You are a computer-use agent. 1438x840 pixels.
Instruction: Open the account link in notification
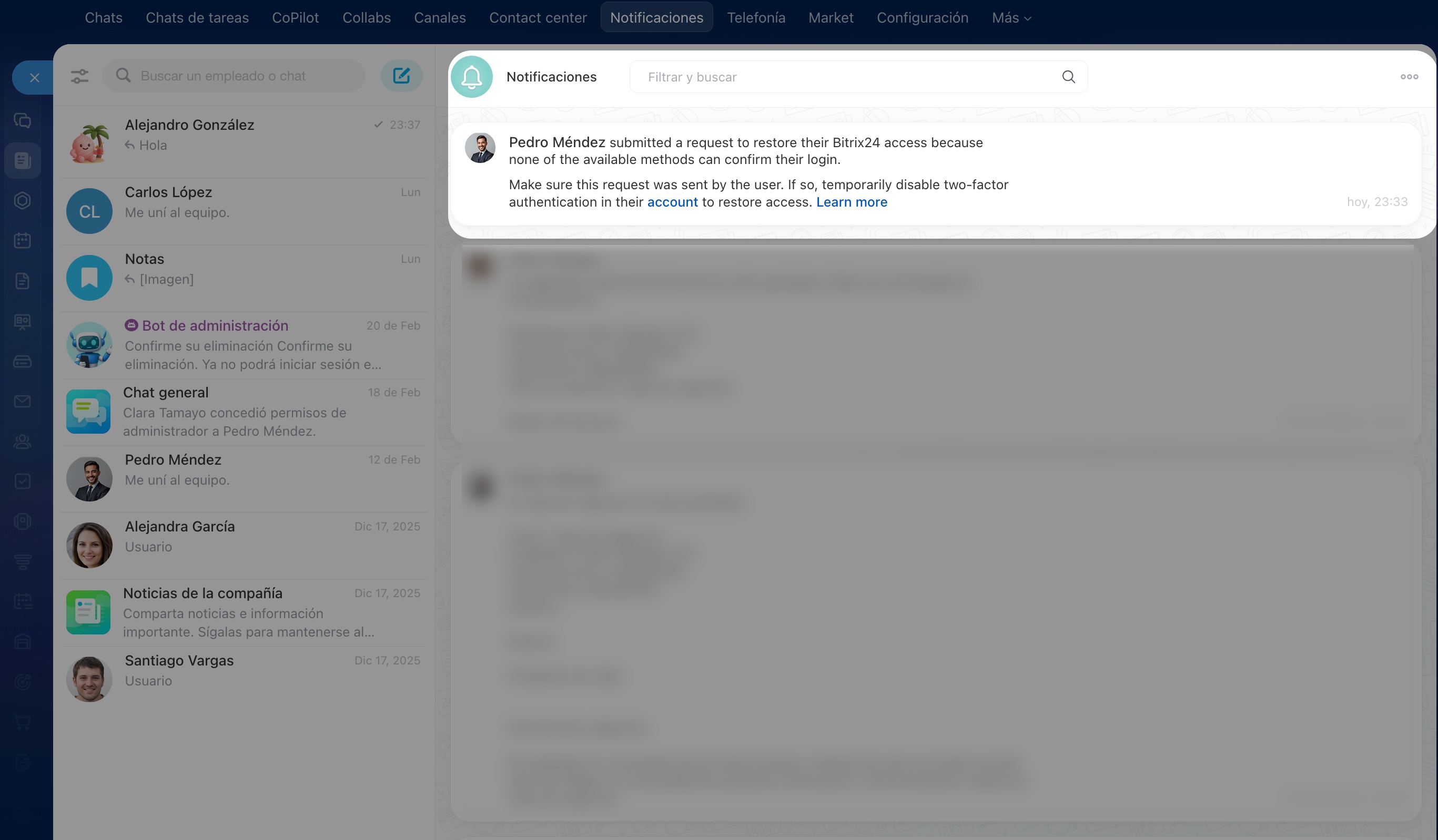pyautogui.click(x=672, y=202)
